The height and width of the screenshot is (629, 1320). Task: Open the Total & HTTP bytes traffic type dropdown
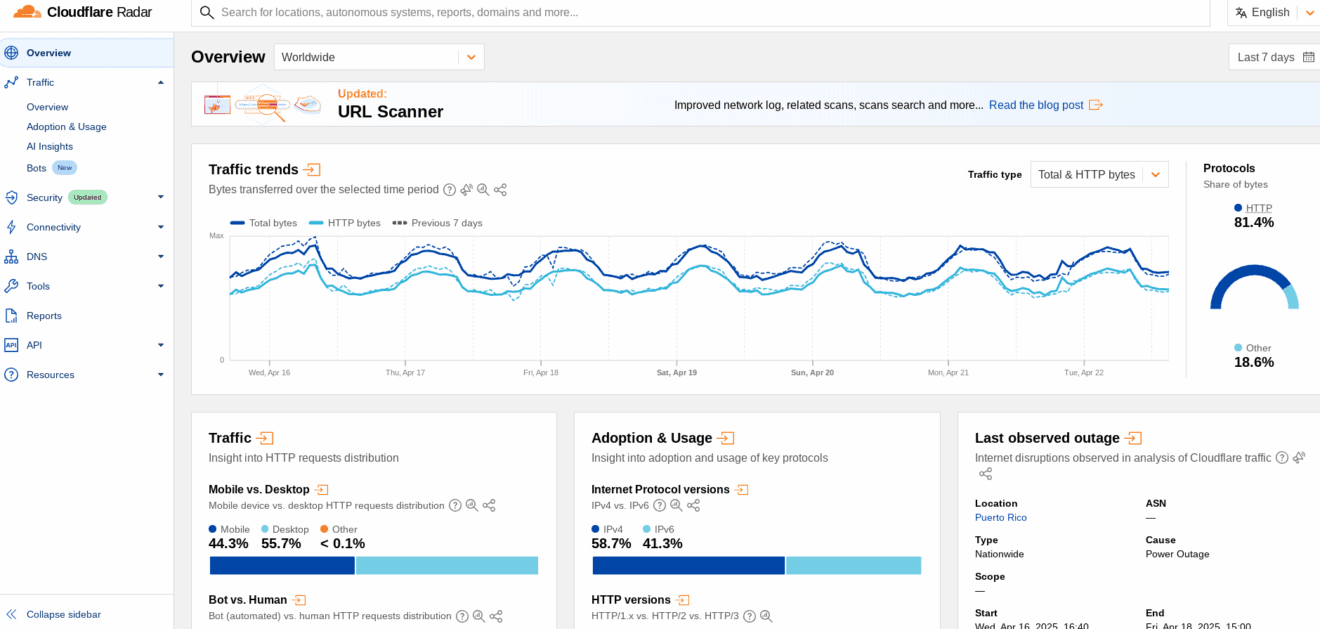1098,174
